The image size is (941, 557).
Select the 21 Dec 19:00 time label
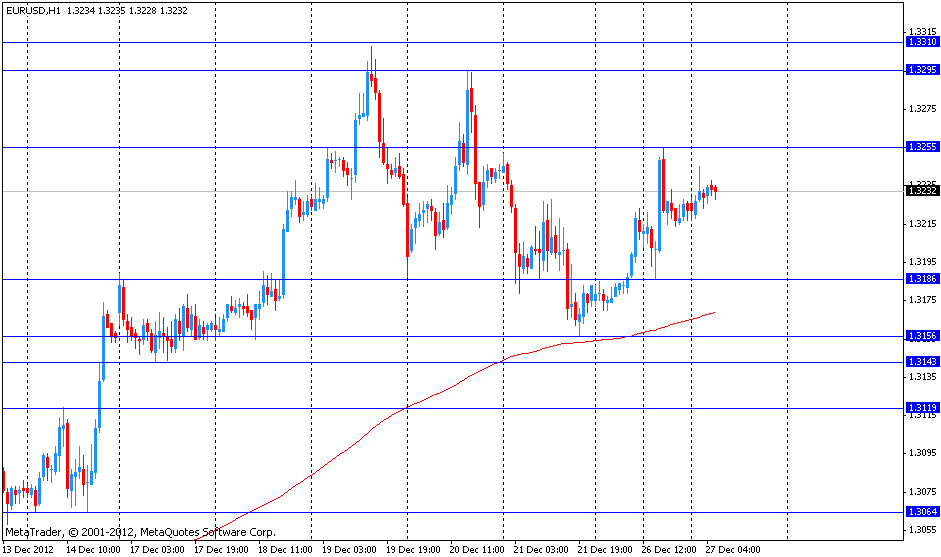tap(605, 549)
